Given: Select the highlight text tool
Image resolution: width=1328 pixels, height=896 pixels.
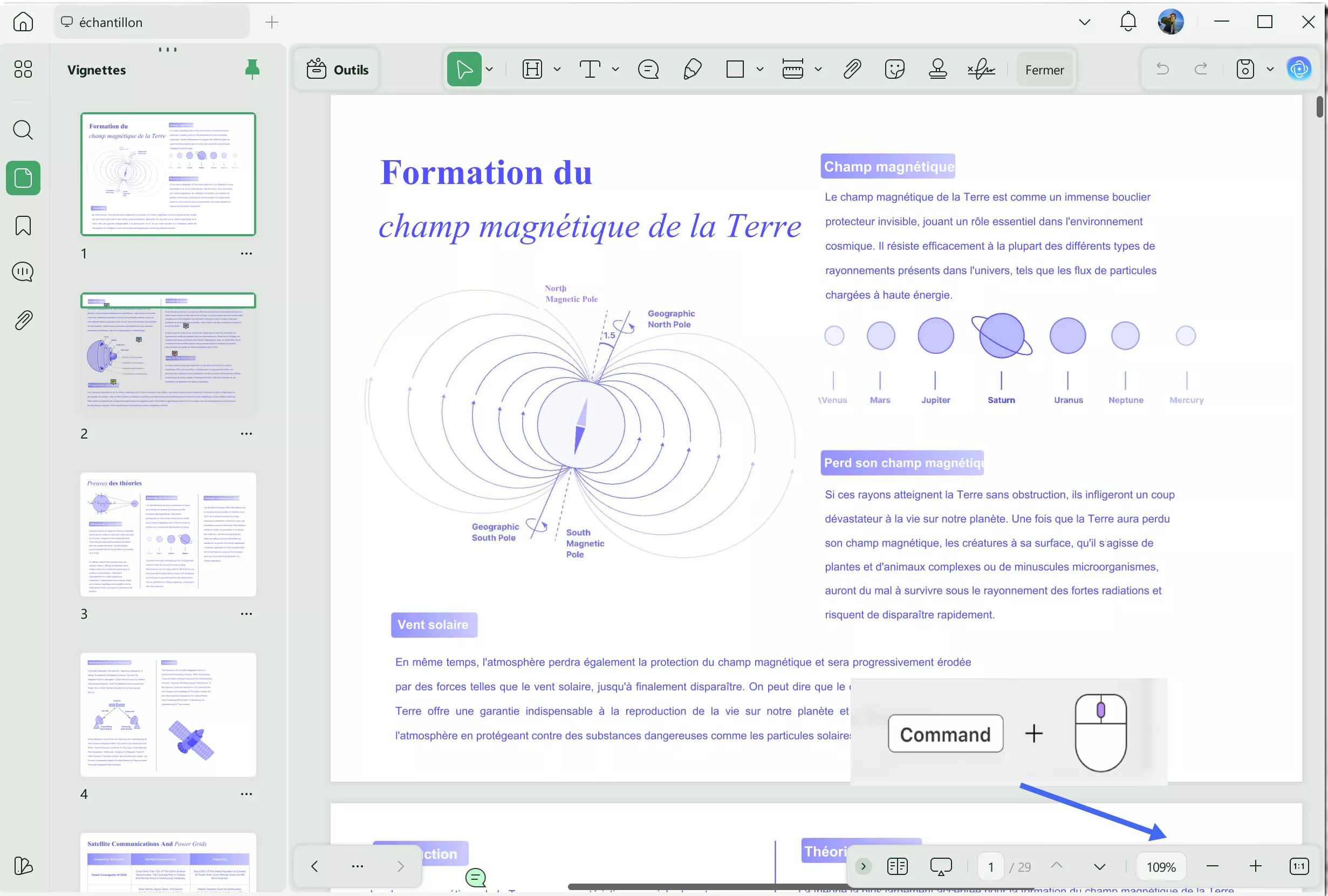Looking at the screenshot, I should tap(532, 69).
